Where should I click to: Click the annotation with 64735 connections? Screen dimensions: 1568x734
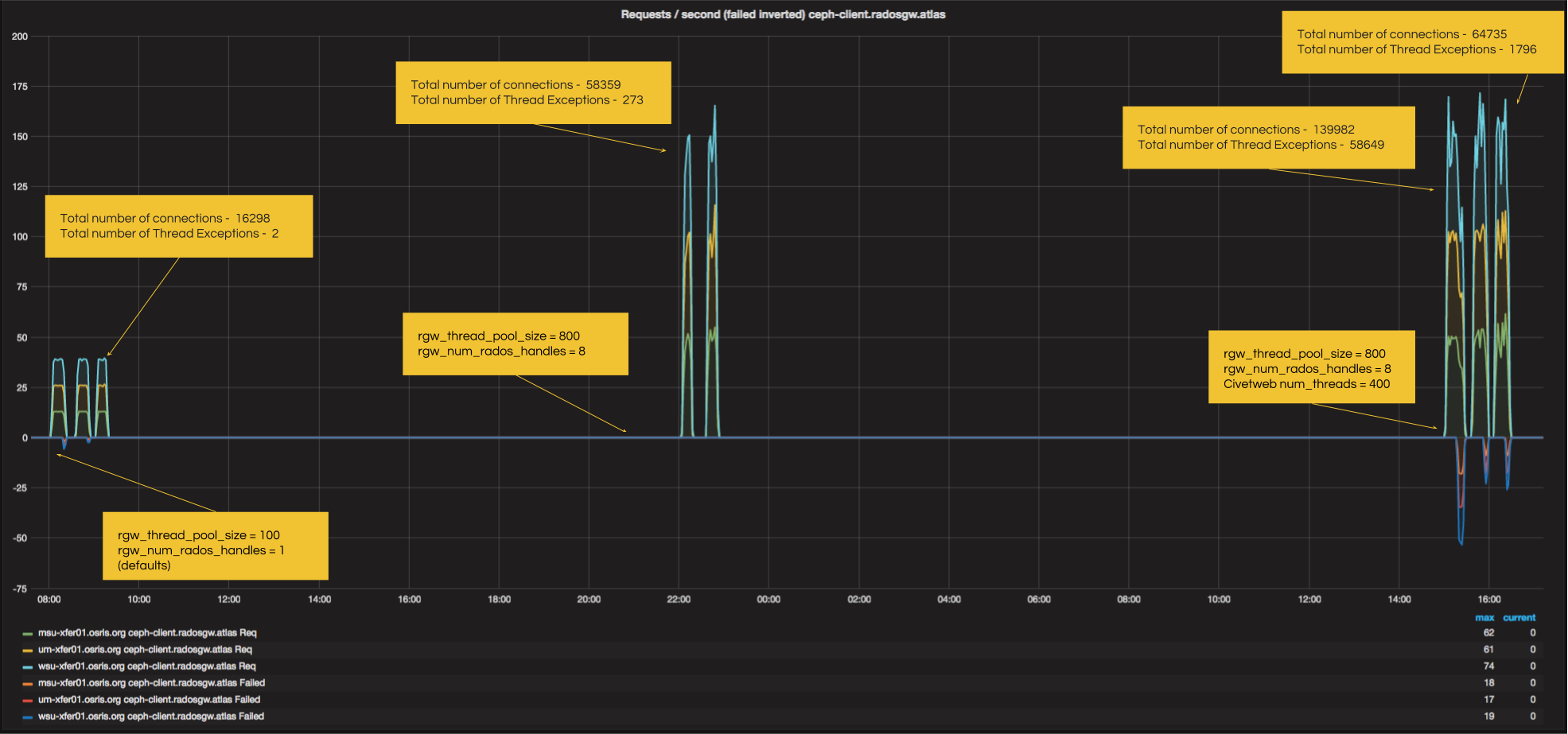point(1422,42)
